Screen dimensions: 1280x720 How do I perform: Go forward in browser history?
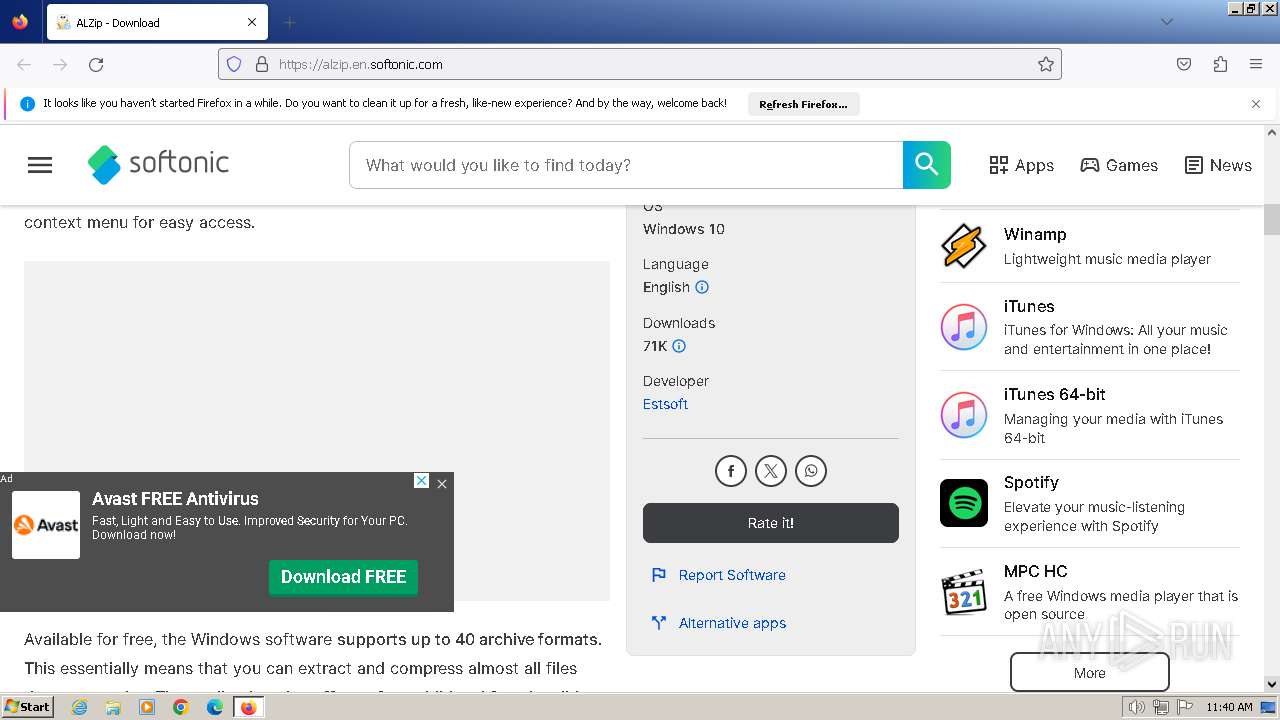point(60,64)
